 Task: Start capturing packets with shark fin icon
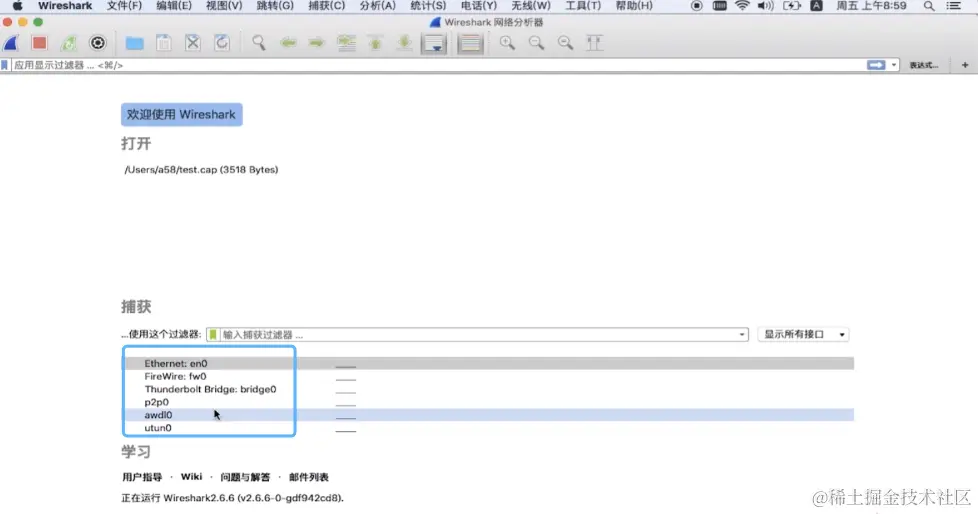pos(11,43)
